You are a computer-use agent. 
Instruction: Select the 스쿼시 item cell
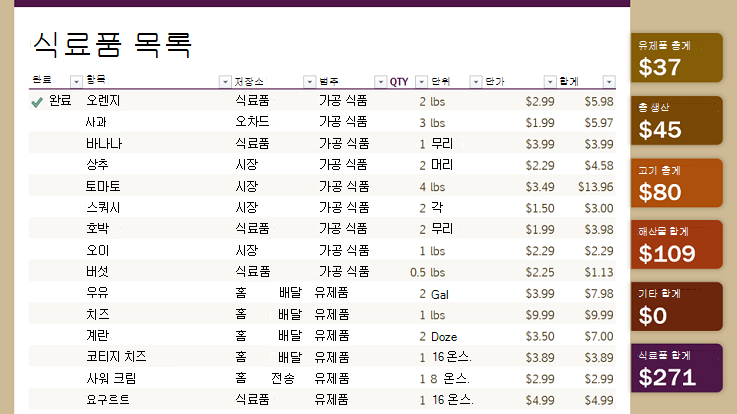coord(103,207)
